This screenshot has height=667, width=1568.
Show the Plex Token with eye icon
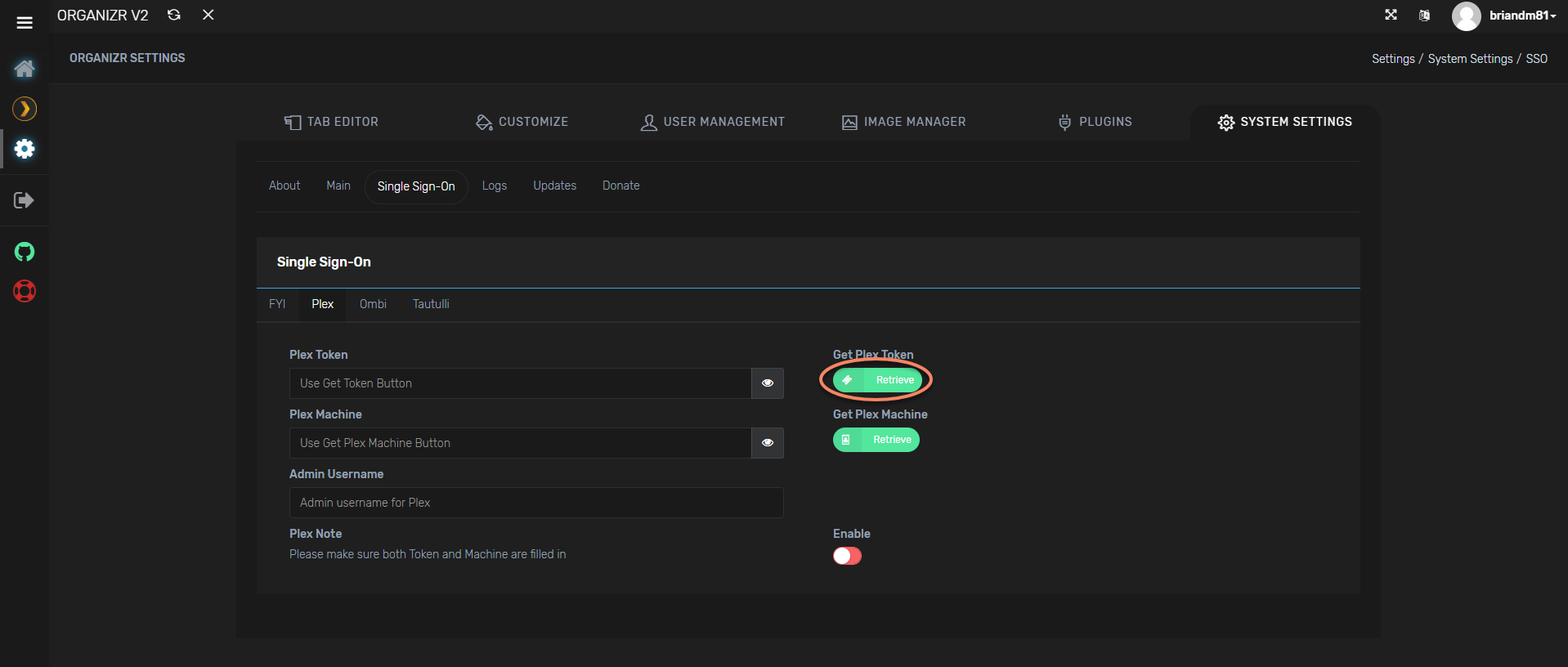(x=768, y=383)
